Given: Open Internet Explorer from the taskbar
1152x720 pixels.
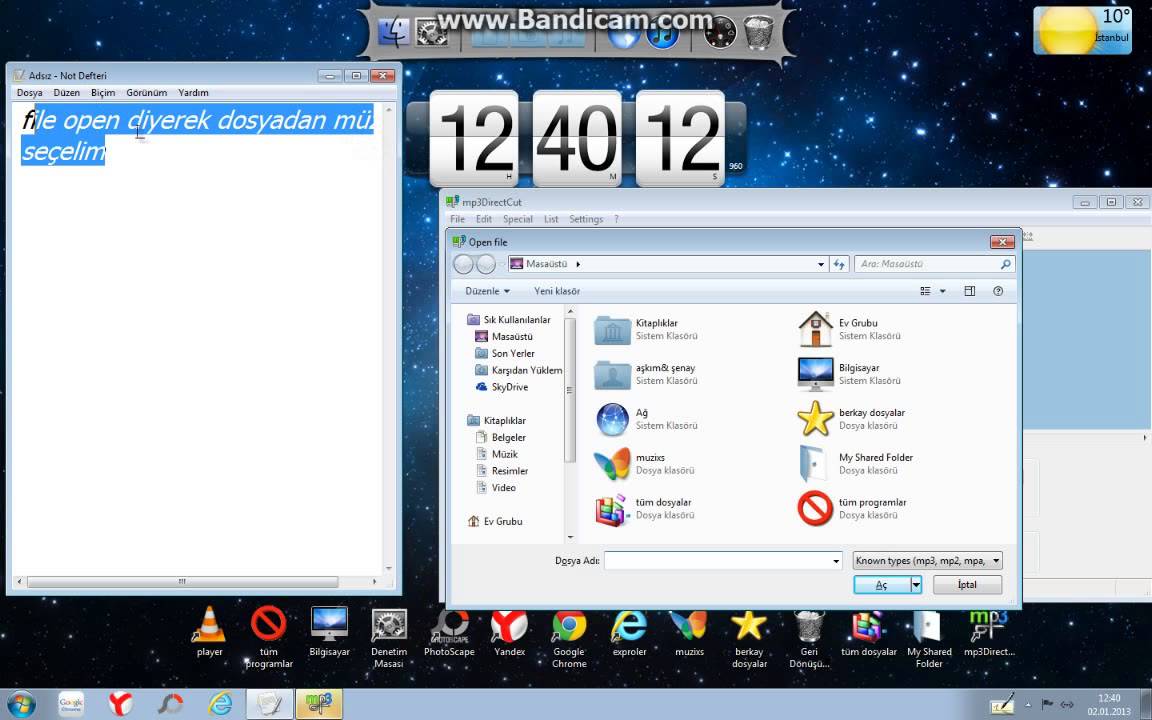Looking at the screenshot, I should click(220, 704).
